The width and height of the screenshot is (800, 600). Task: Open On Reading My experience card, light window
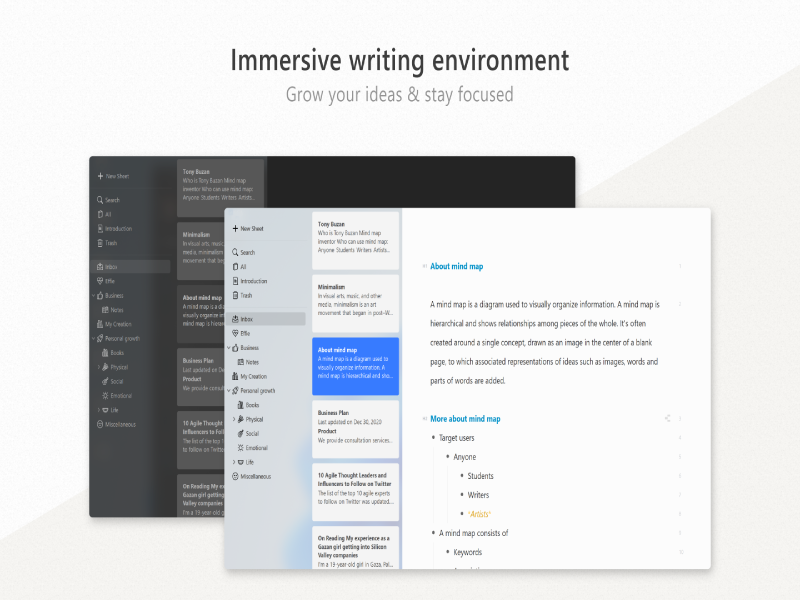pos(355,547)
